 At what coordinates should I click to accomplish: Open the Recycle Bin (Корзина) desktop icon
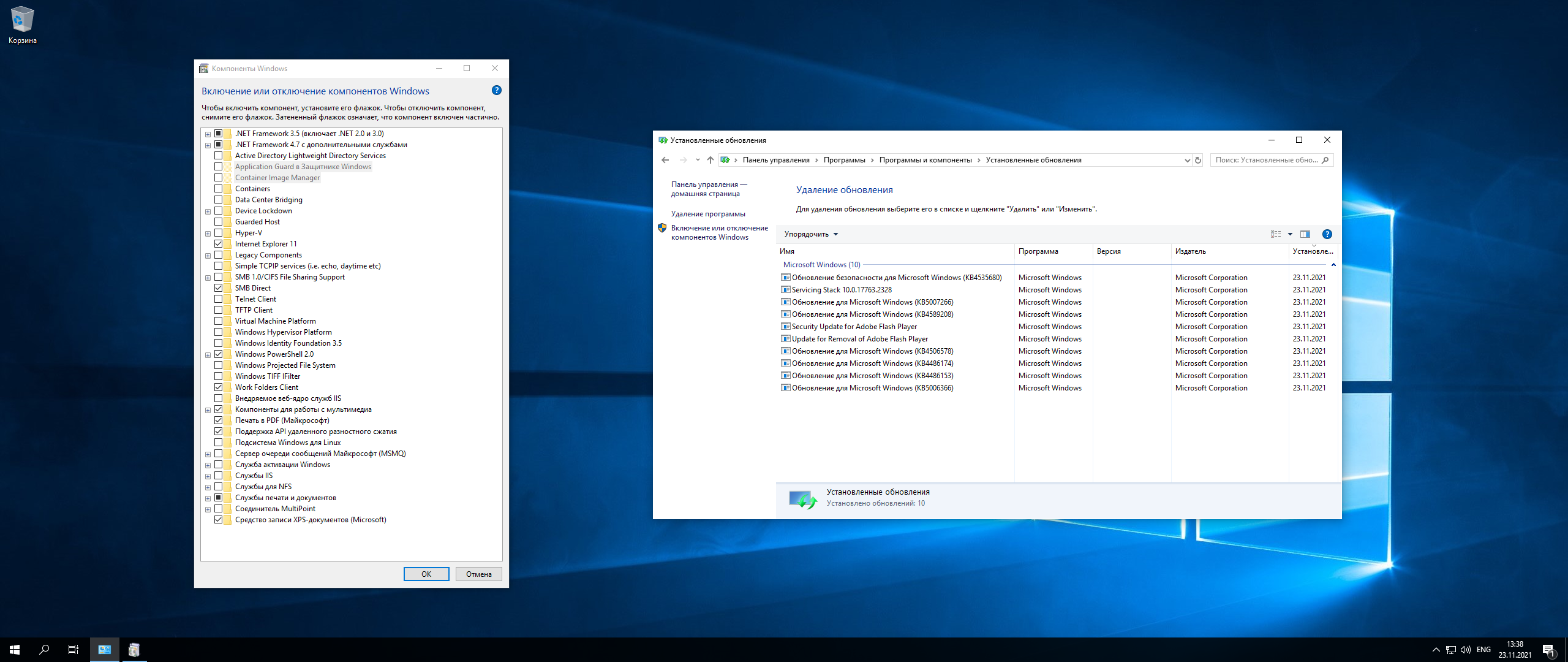point(22,25)
